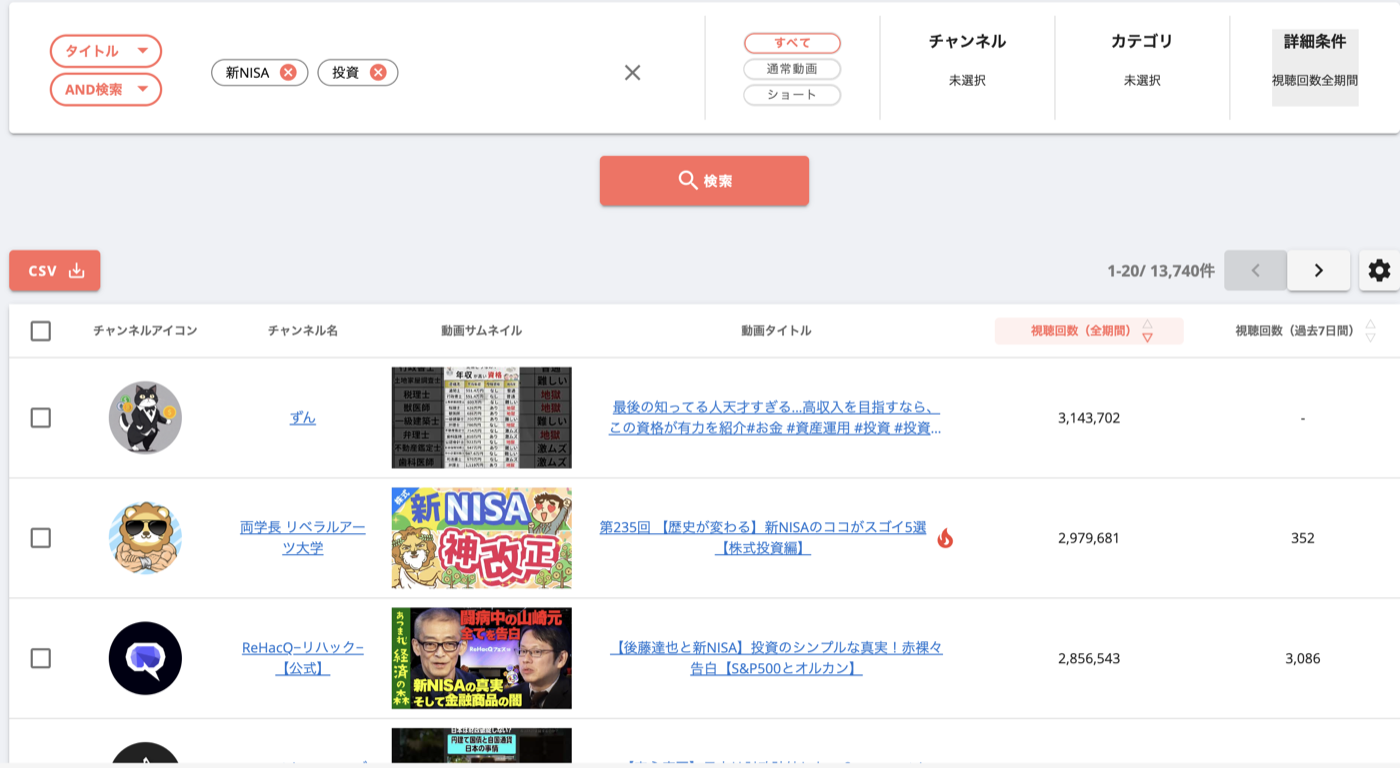This screenshot has height=768, width=1400.
Task: Check the 両学長 リベラルアーツ大学 row checkbox
Action: click(x=41, y=538)
